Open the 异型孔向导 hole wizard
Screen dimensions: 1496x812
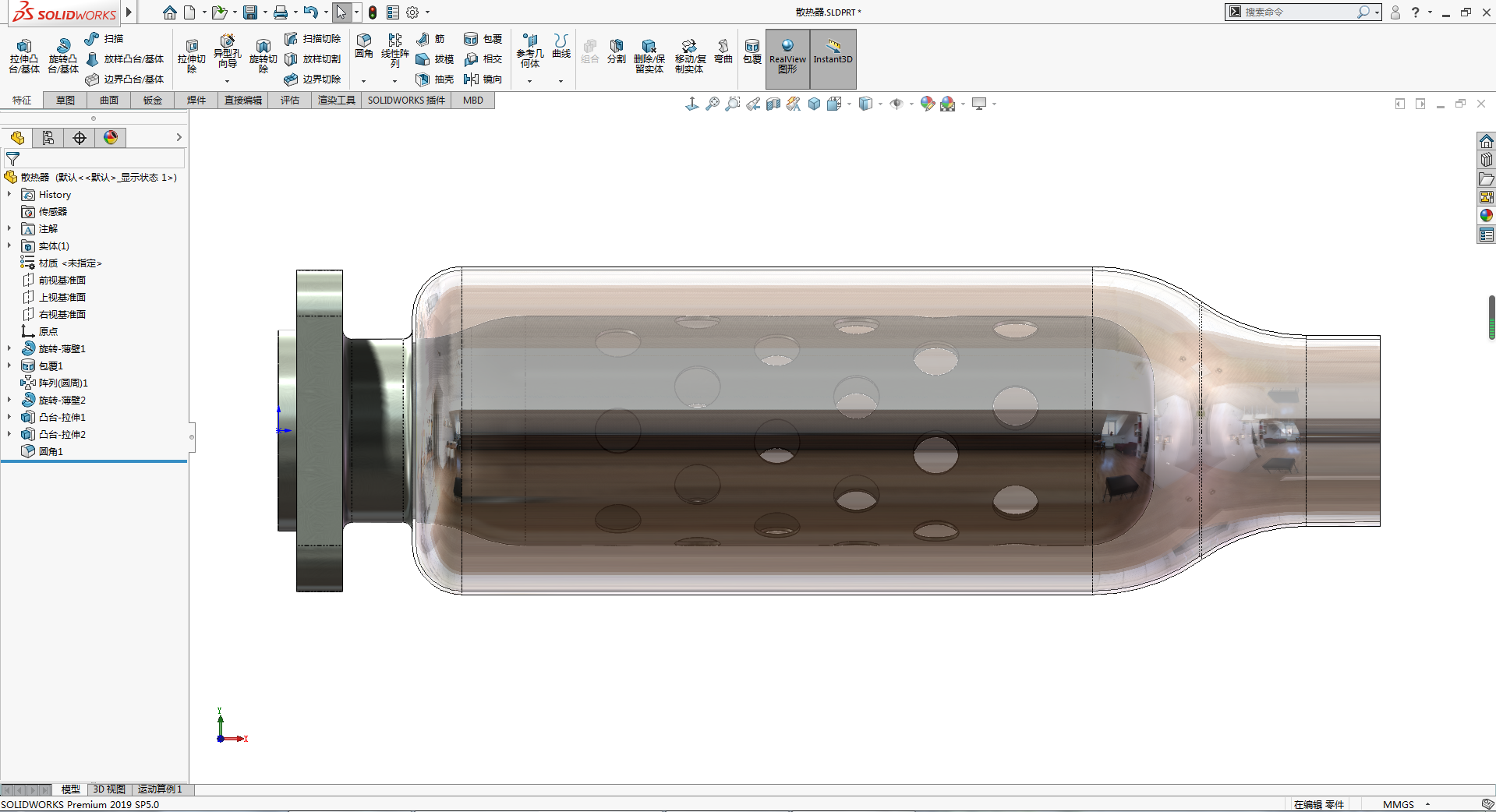click(x=228, y=53)
